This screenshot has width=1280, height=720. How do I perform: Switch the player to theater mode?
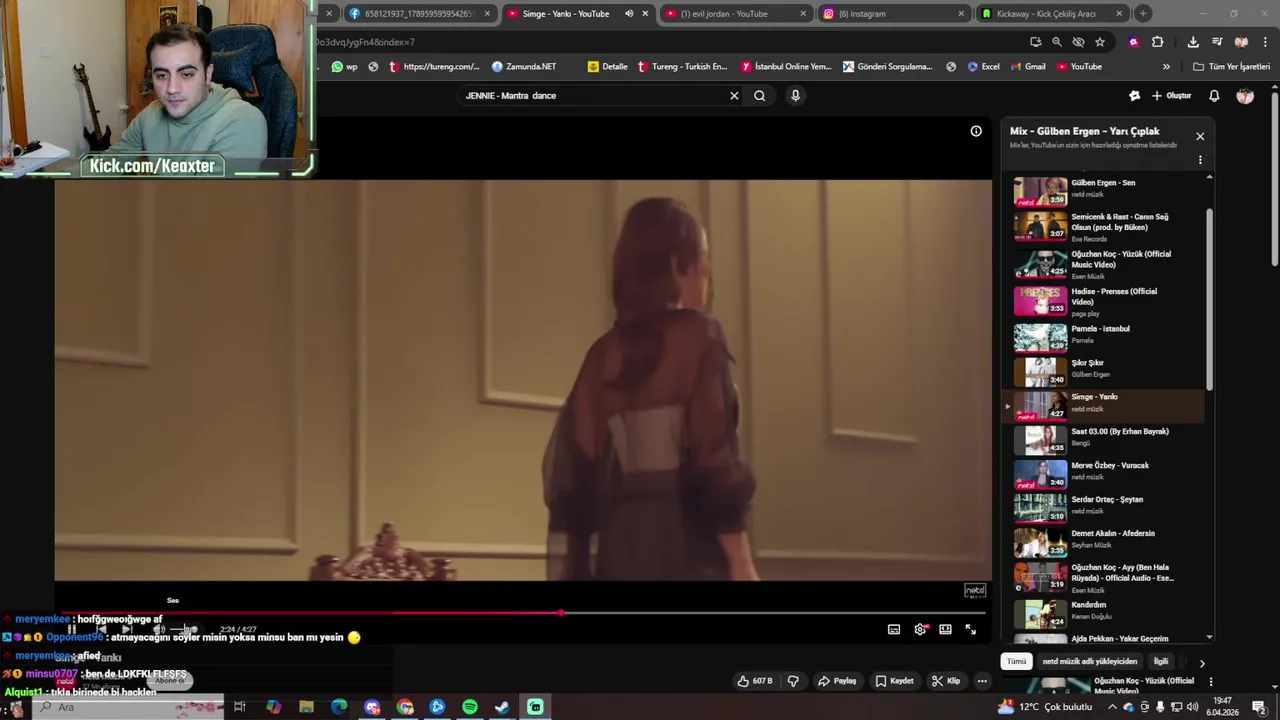[945, 629]
